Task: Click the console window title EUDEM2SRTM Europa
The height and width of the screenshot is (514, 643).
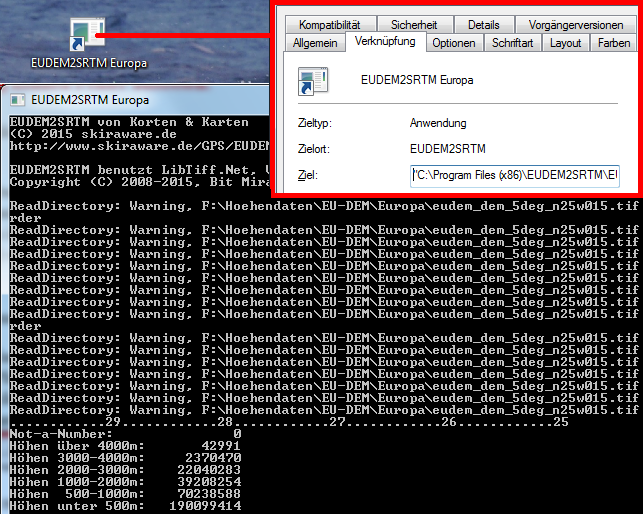Action: click(x=90, y=100)
